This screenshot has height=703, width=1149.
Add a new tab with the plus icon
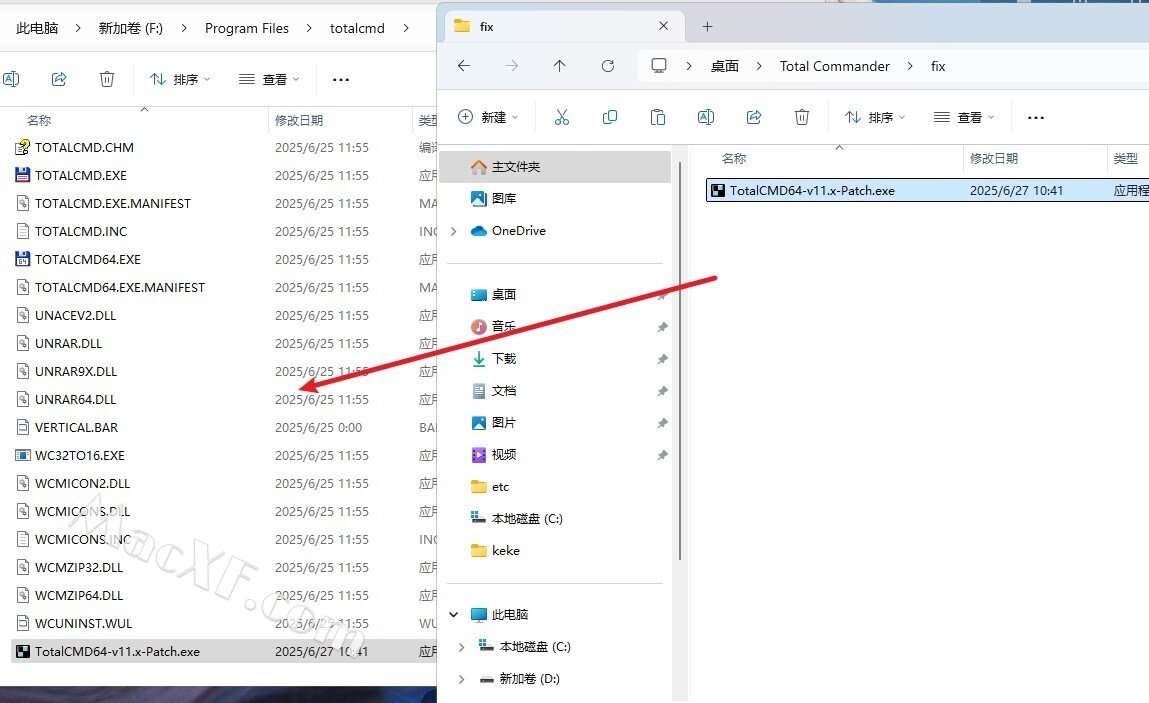pyautogui.click(x=707, y=27)
